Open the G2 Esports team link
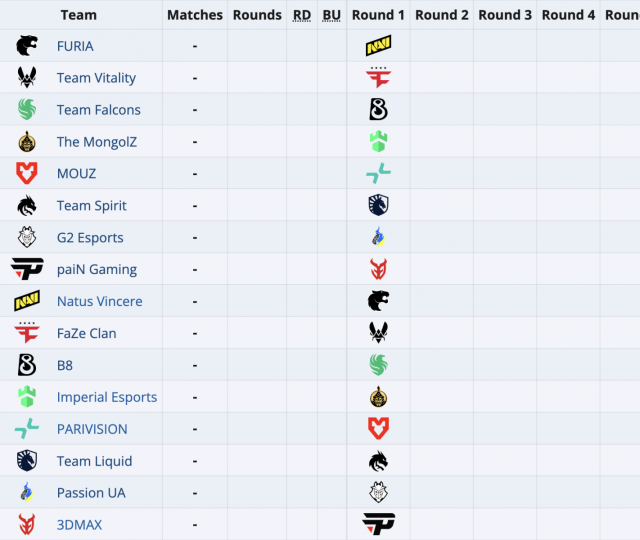This screenshot has width=640, height=540. coord(90,238)
